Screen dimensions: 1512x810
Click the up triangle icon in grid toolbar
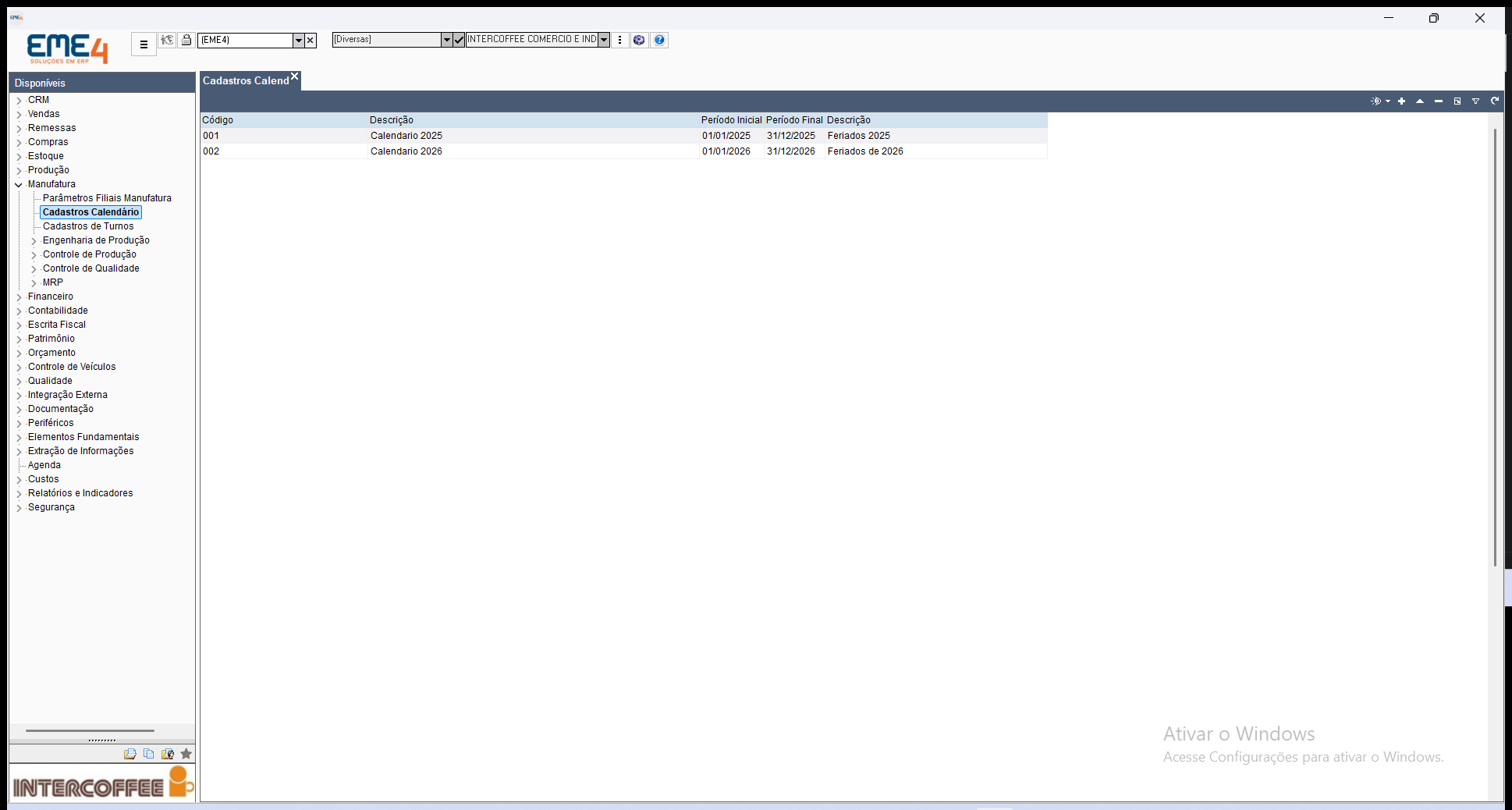click(x=1420, y=101)
